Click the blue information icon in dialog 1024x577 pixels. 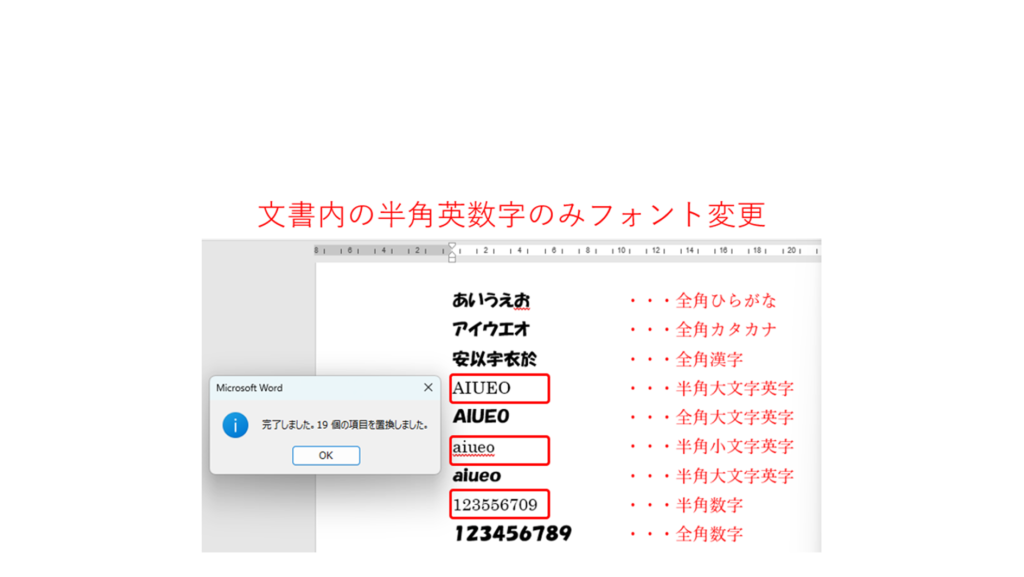click(235, 425)
